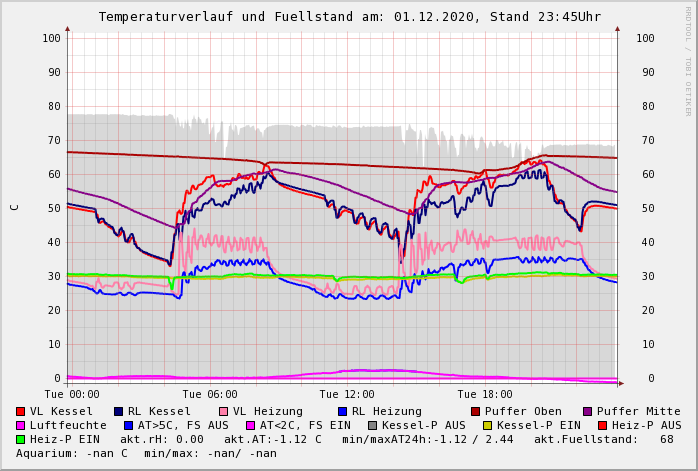Click the 'Tue 06:00' time axis label

pyautogui.click(x=210, y=395)
